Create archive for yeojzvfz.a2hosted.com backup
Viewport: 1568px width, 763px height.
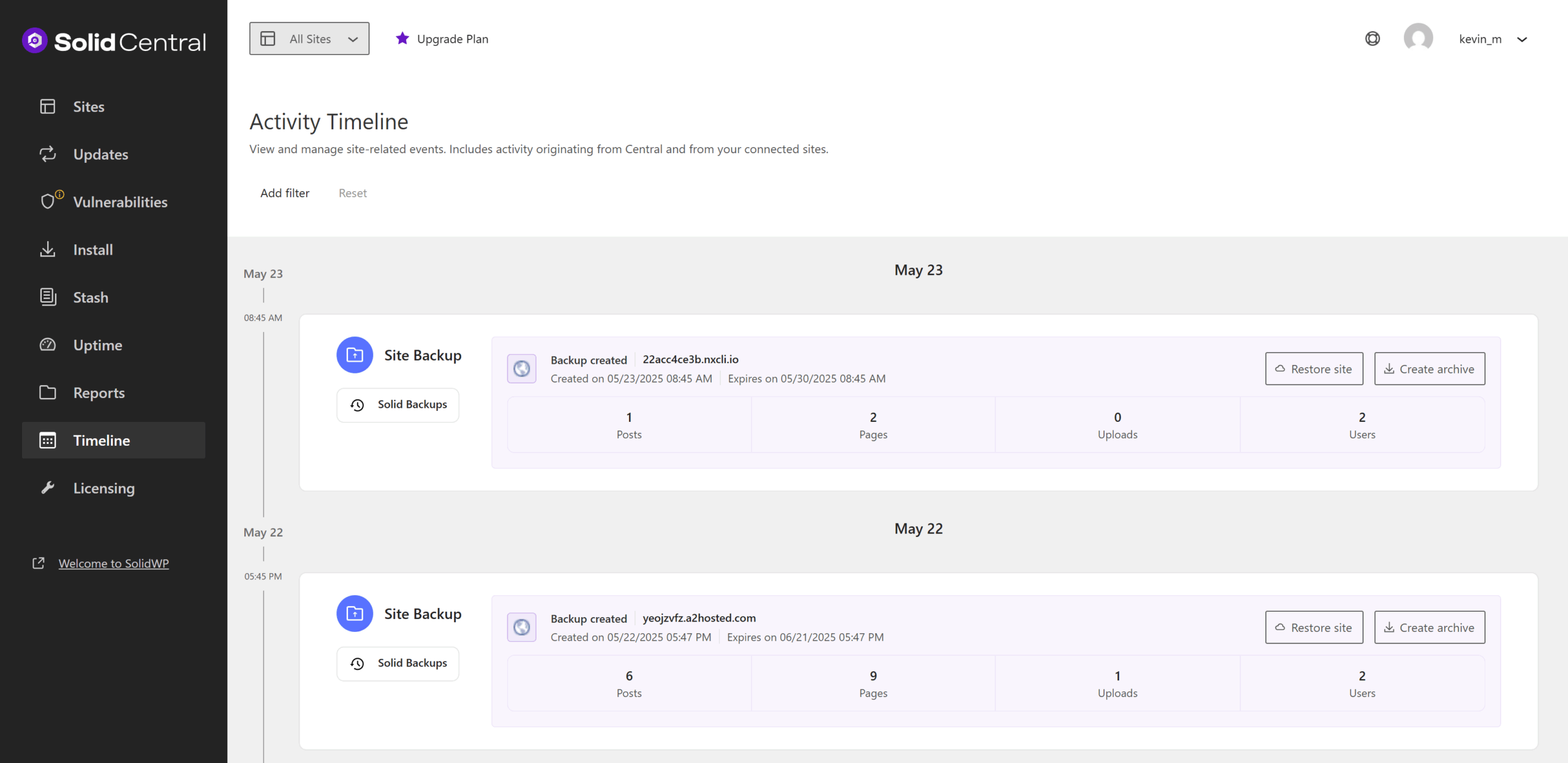coord(1430,627)
